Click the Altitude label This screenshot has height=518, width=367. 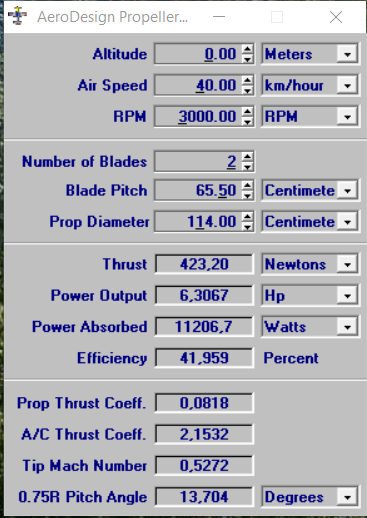(x=120, y=54)
